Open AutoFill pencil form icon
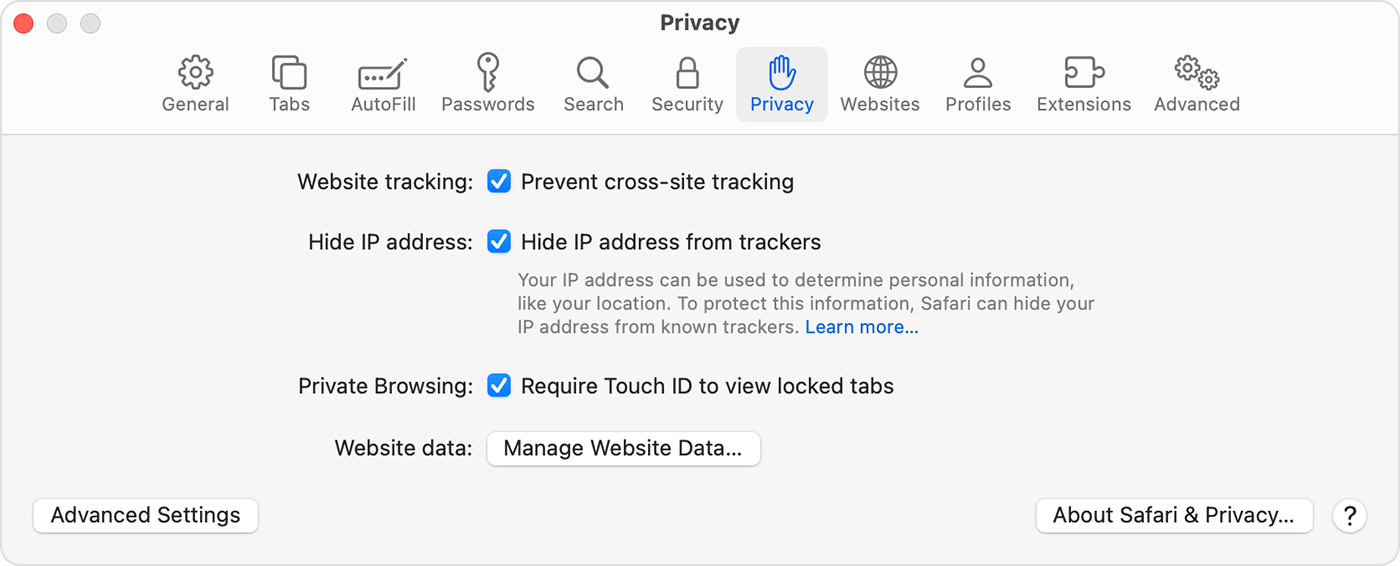The image size is (1400, 566). pos(383,75)
